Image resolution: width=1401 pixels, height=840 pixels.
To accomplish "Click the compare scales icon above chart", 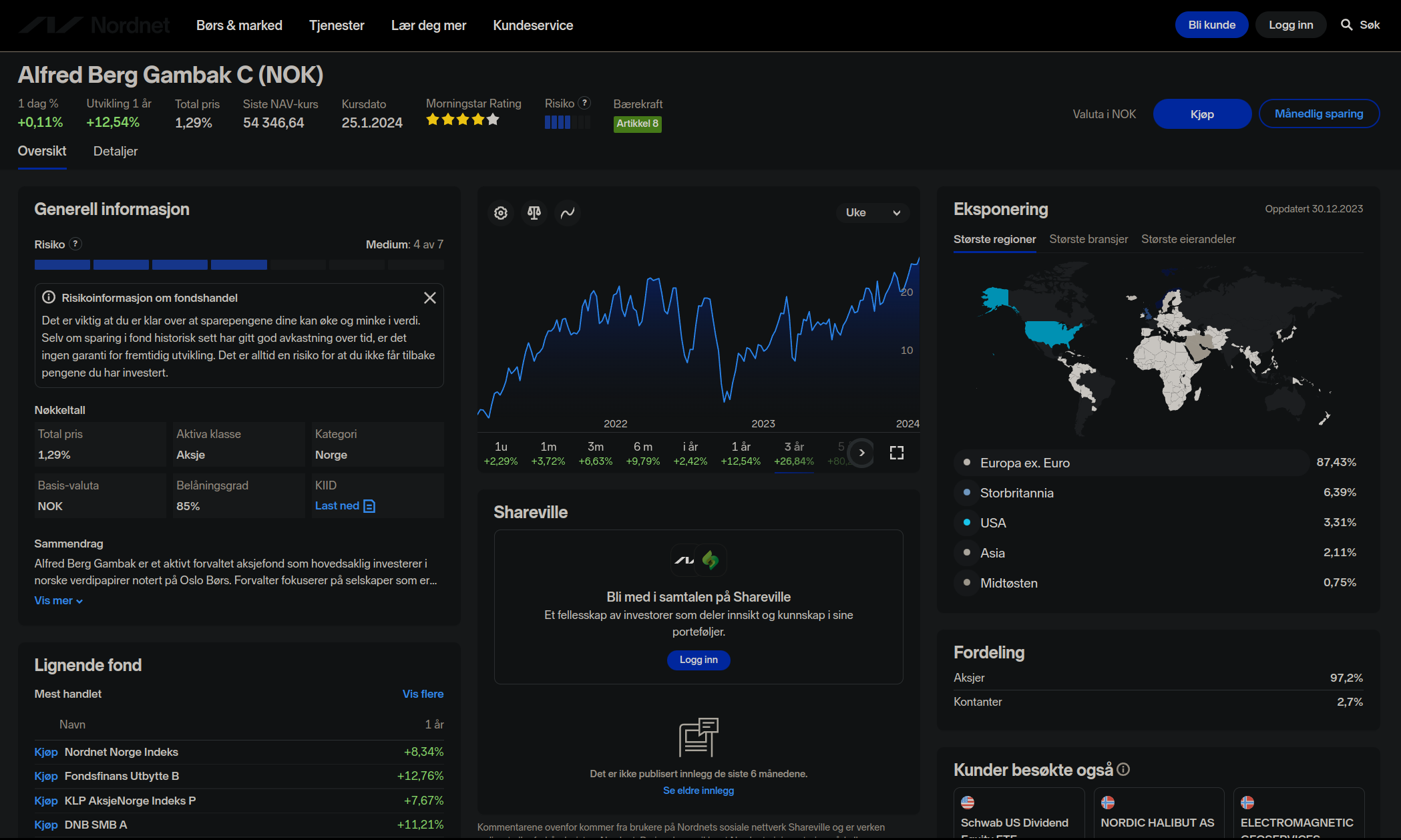I will [534, 213].
